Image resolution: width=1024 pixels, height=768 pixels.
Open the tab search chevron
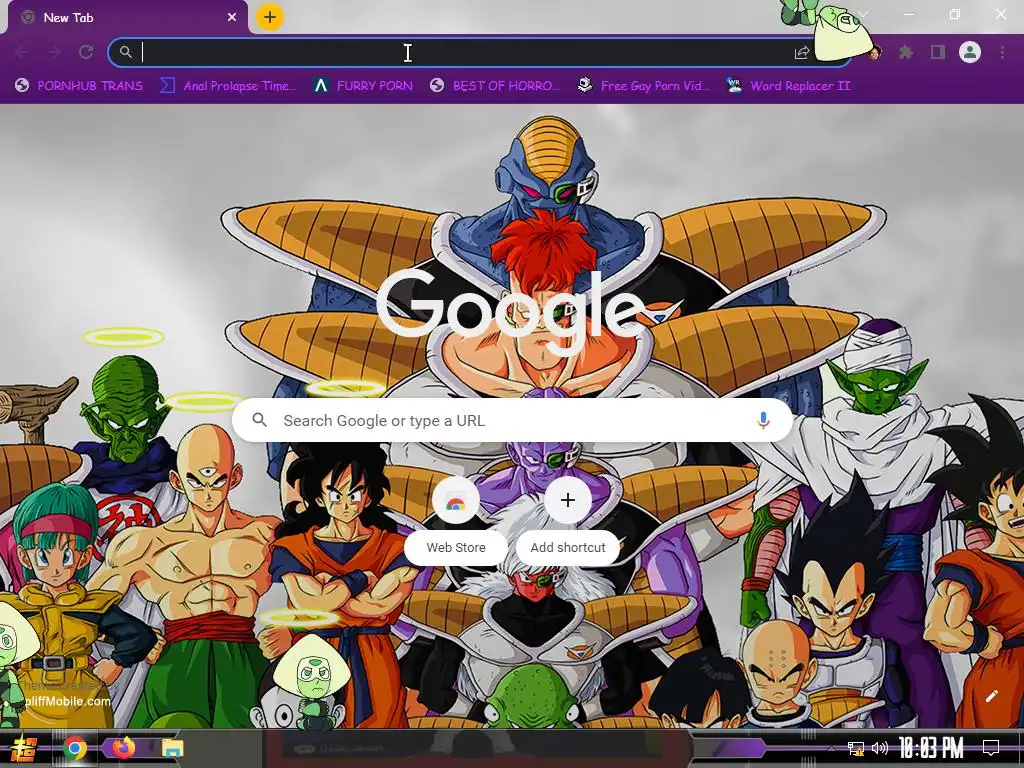(x=863, y=14)
